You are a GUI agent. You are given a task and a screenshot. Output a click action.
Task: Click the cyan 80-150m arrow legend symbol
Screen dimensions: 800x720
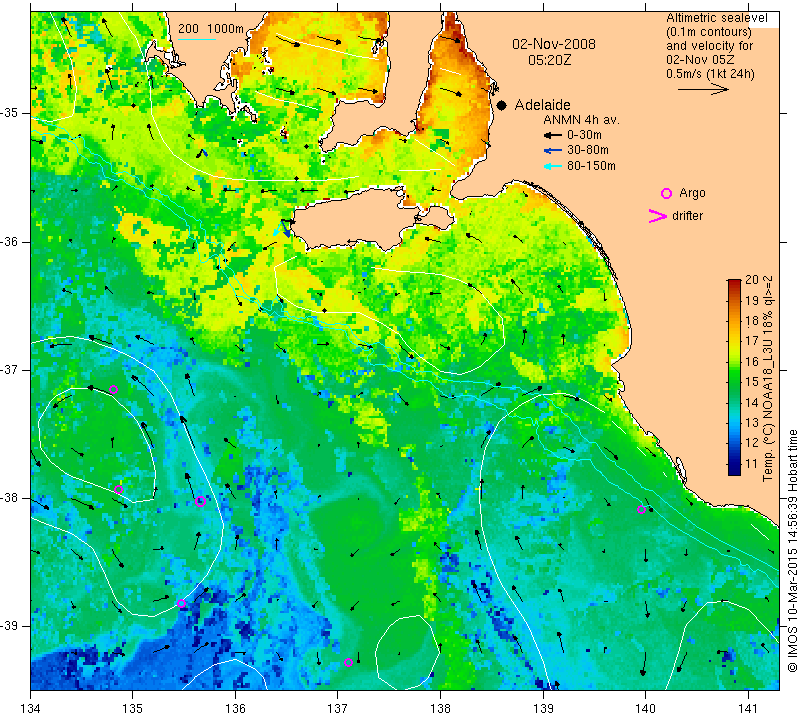click(x=552, y=166)
